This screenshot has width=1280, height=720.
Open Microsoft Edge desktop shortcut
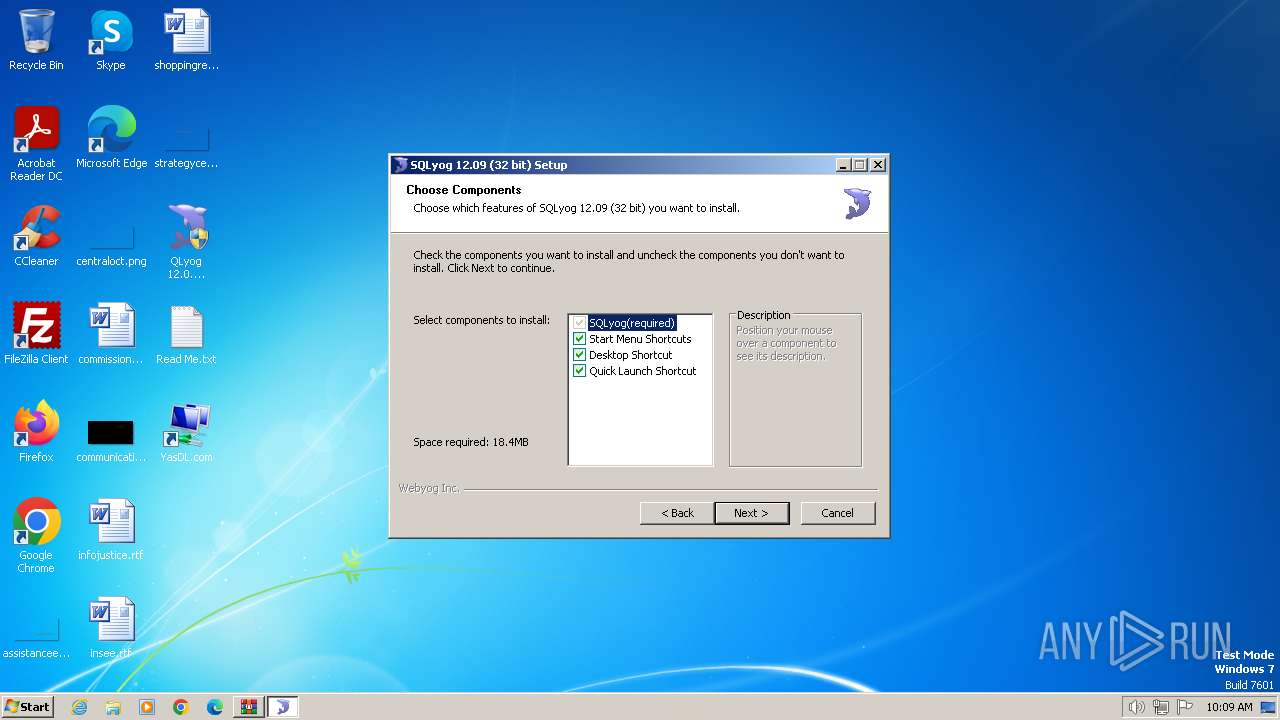click(111, 138)
